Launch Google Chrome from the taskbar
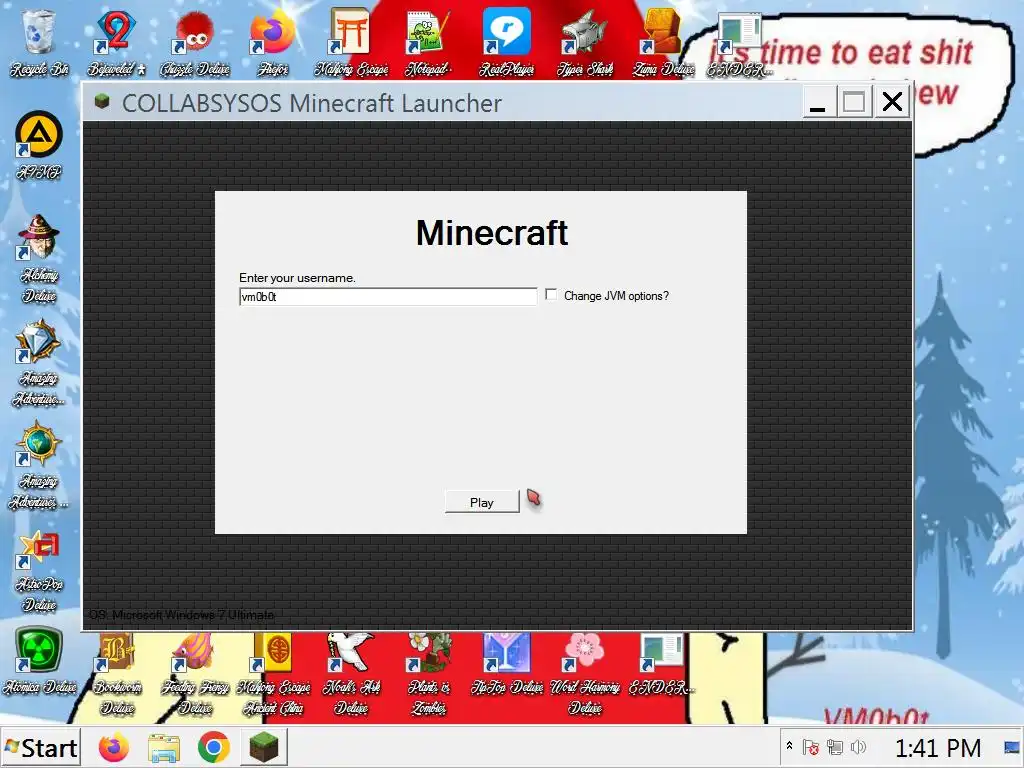The height and width of the screenshot is (768, 1024). pos(214,747)
